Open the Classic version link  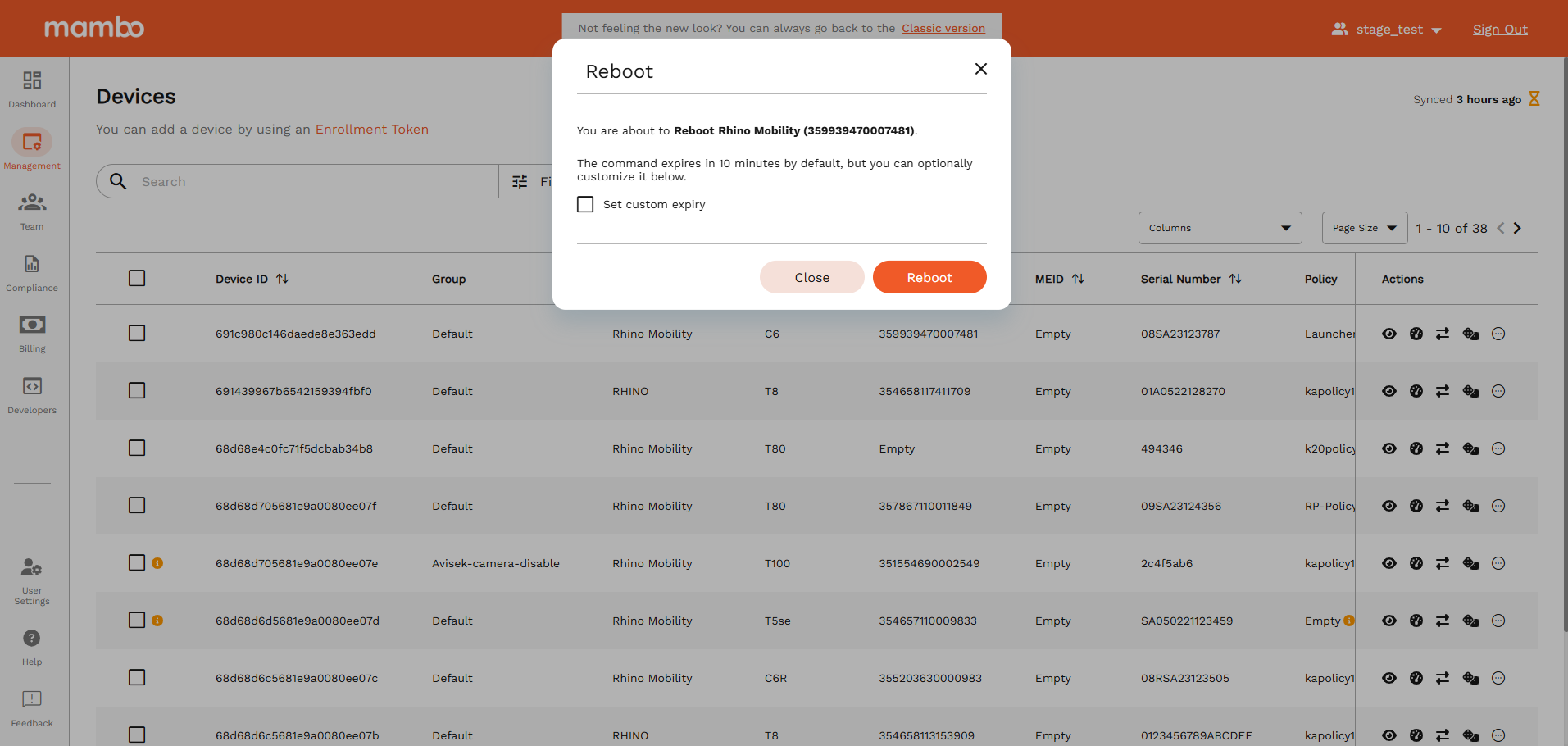(943, 28)
